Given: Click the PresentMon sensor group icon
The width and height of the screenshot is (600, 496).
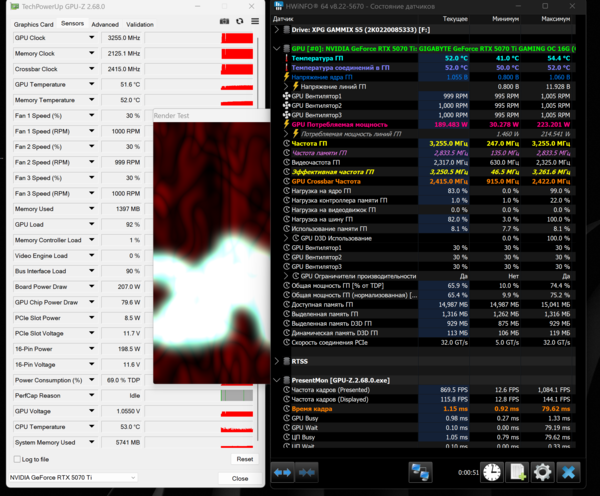Looking at the screenshot, I should click(x=286, y=380).
